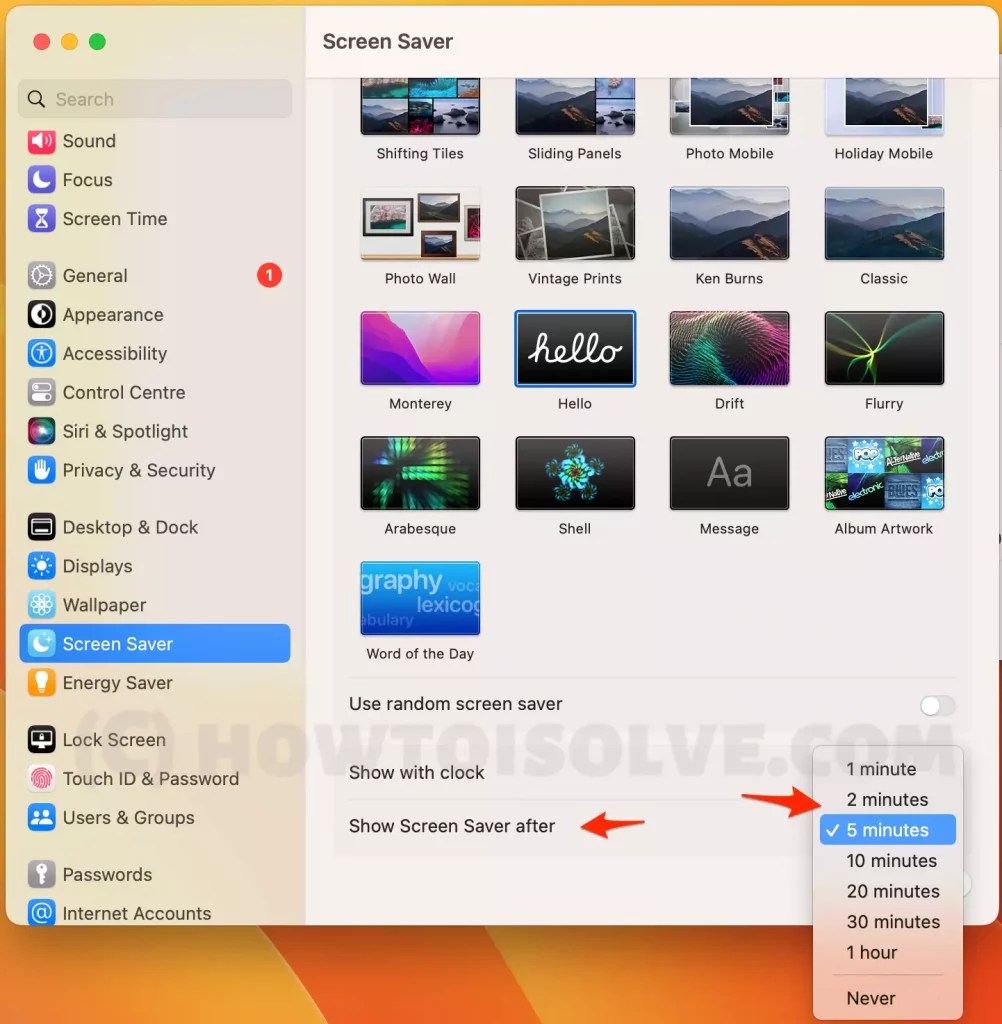Viewport: 1002px width, 1024px height.
Task: Select the Word of the Day screen saver
Action: [x=420, y=597]
